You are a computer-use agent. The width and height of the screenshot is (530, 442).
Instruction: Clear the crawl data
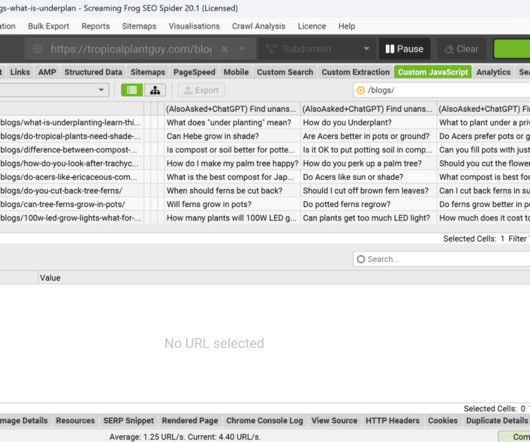coord(462,49)
